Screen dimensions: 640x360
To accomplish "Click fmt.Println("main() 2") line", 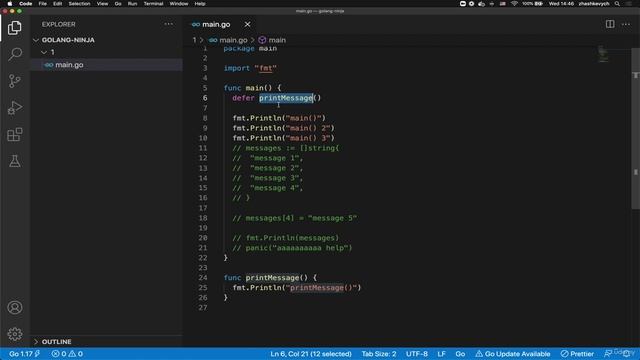I will (x=283, y=128).
